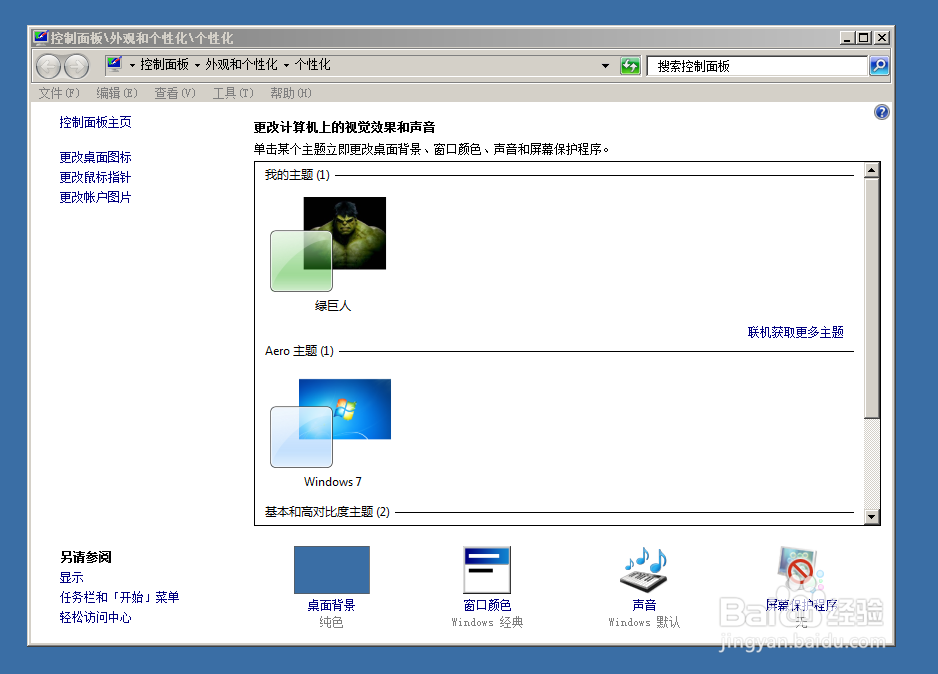Image resolution: width=938 pixels, height=674 pixels.
Task: Maximize the 个性化 window
Action: (x=863, y=38)
